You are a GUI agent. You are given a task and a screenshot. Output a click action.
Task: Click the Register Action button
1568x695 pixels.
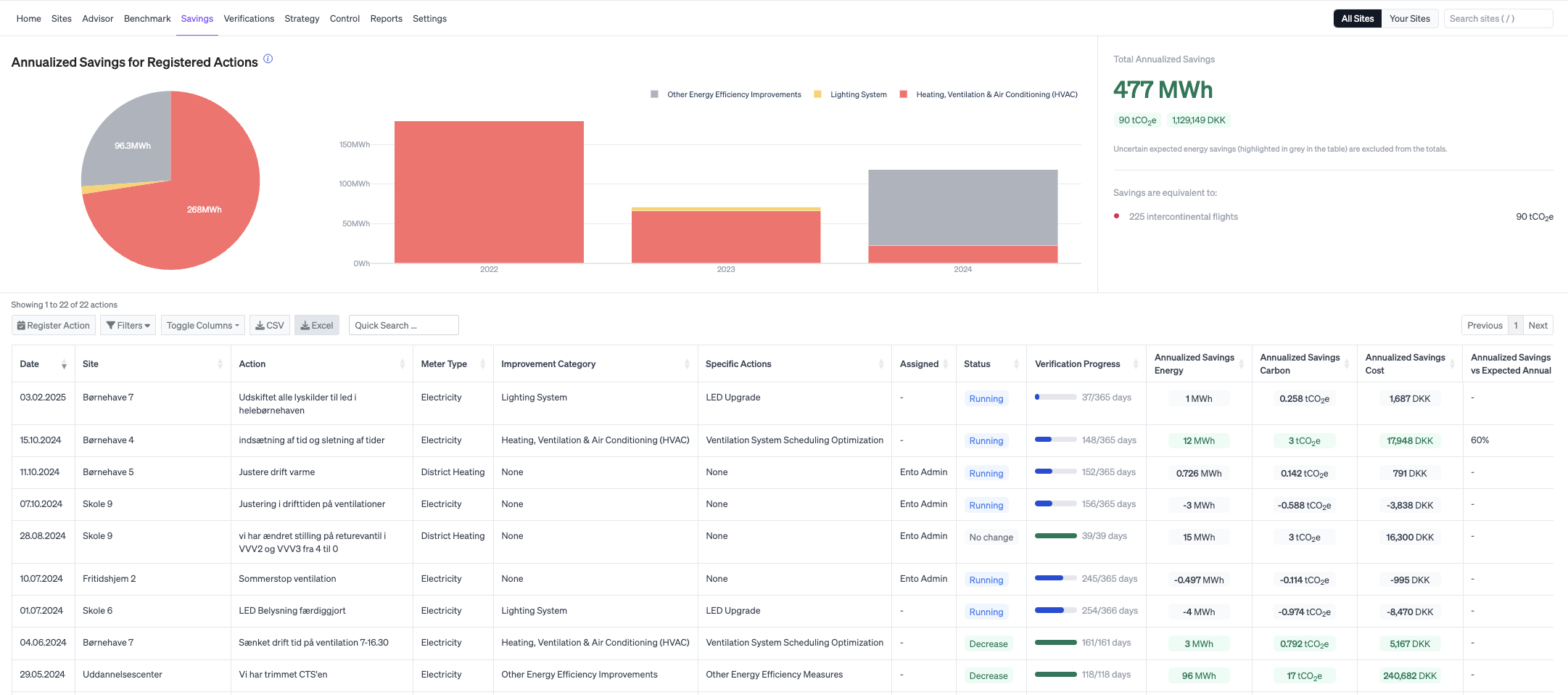[54, 326]
